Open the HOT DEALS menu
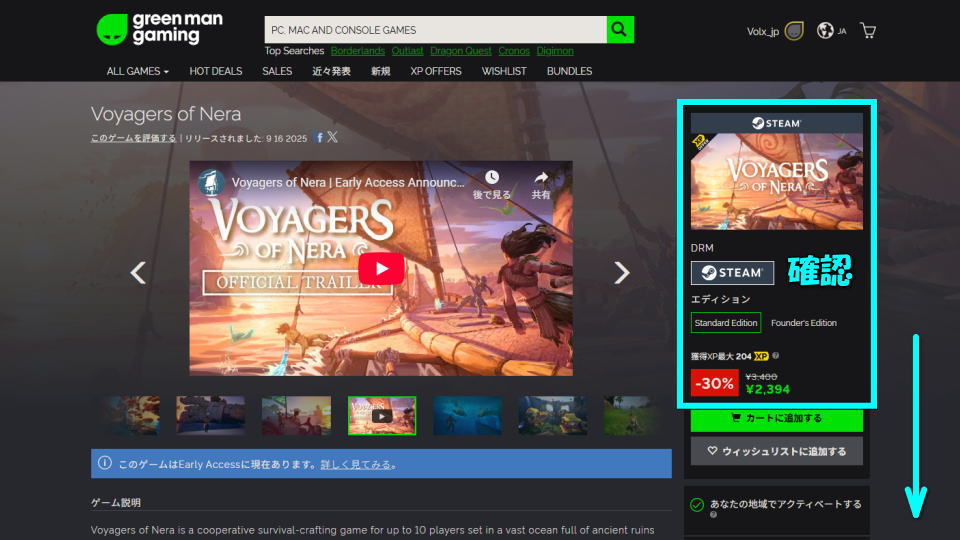The height and width of the screenshot is (540, 960). pos(216,71)
